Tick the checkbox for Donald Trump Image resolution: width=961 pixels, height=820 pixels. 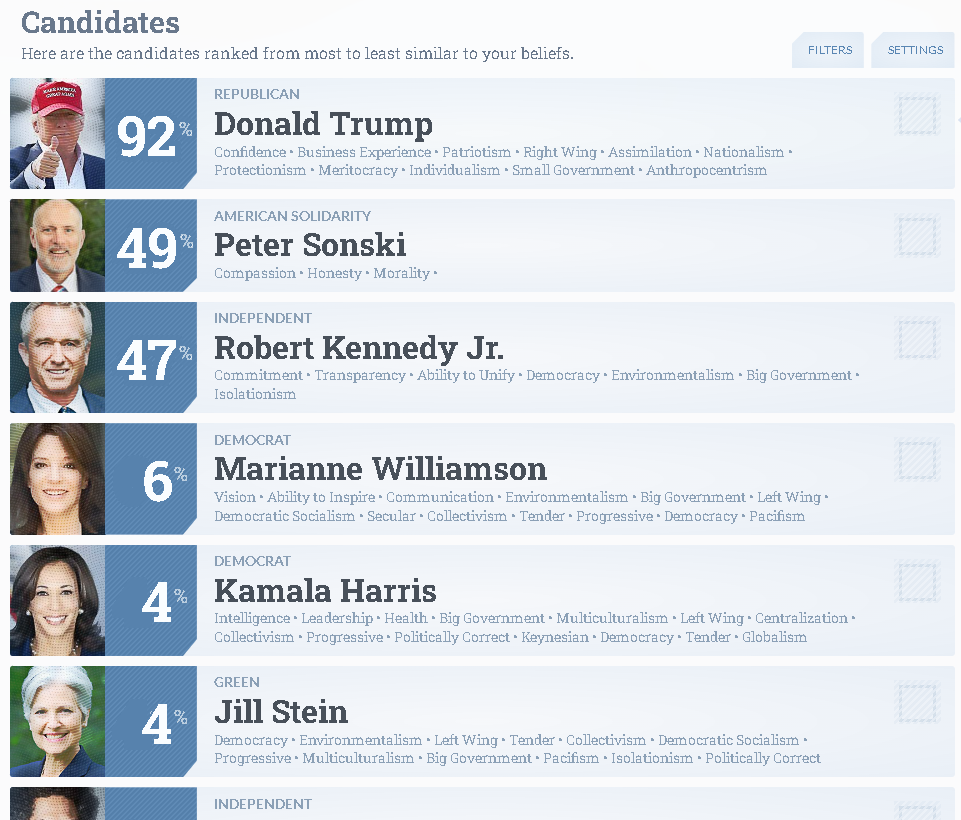coord(916,114)
